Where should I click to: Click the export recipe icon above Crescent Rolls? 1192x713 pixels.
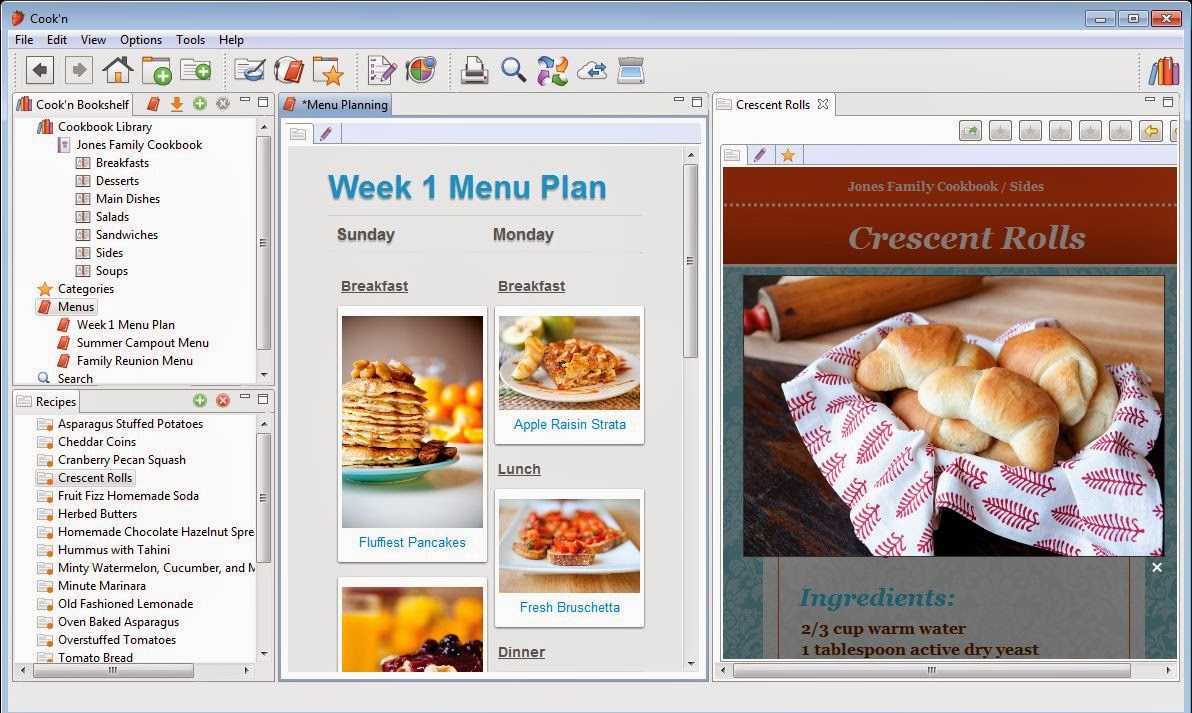pos(971,131)
